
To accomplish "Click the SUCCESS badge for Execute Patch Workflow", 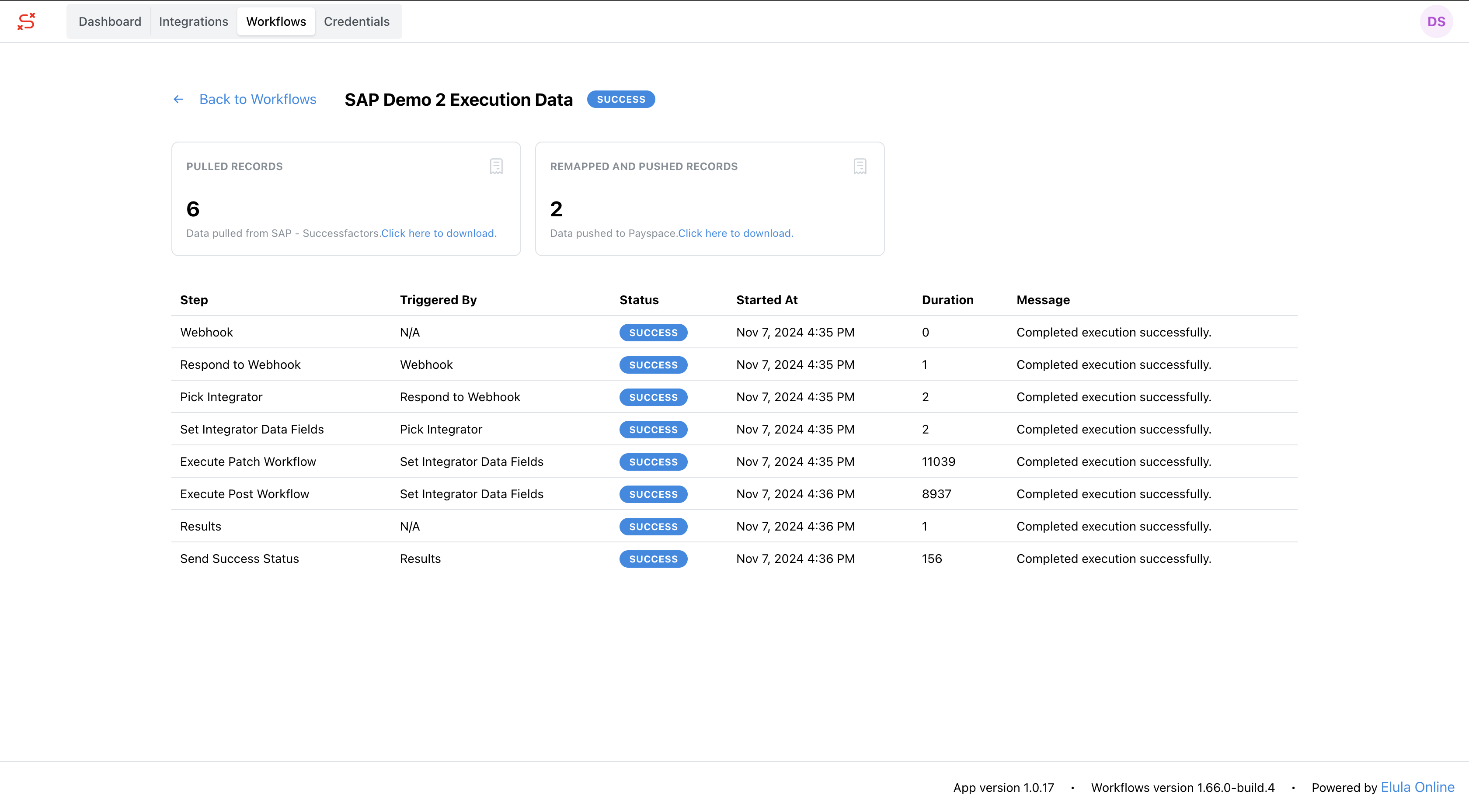I will [653, 462].
